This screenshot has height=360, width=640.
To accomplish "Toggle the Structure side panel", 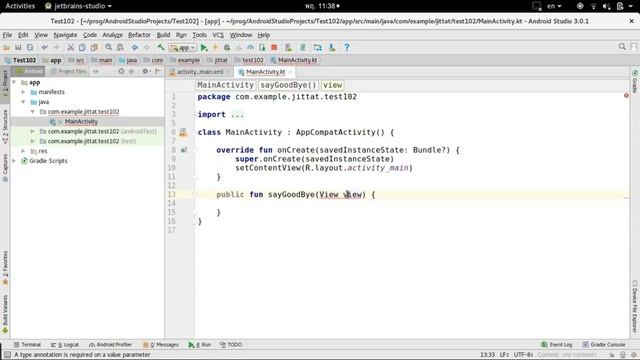I will [5, 127].
